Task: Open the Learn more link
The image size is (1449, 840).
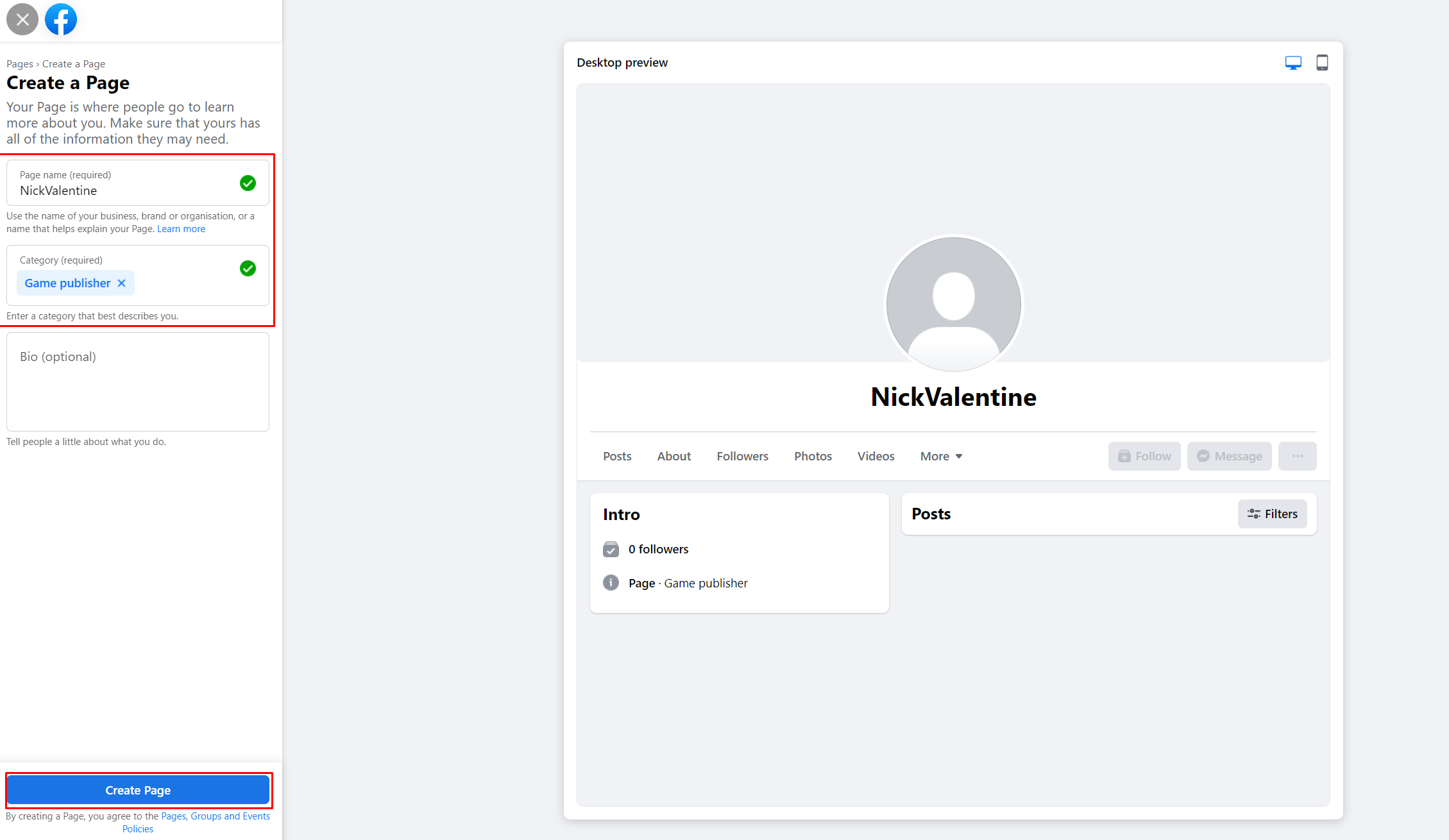Action: click(x=181, y=229)
